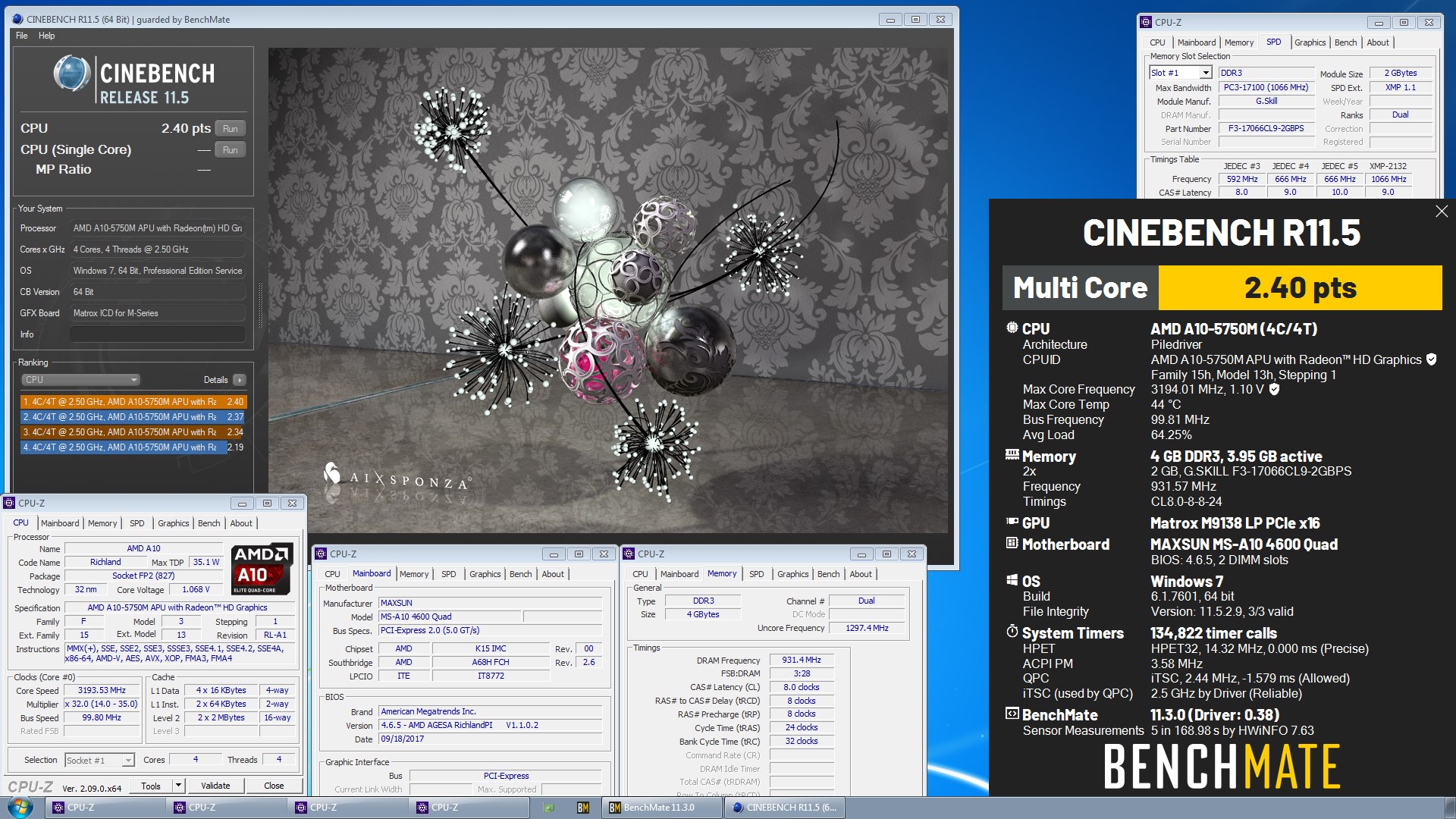Click the green chip icon on the taskbar
1456x819 pixels.
pyautogui.click(x=548, y=808)
